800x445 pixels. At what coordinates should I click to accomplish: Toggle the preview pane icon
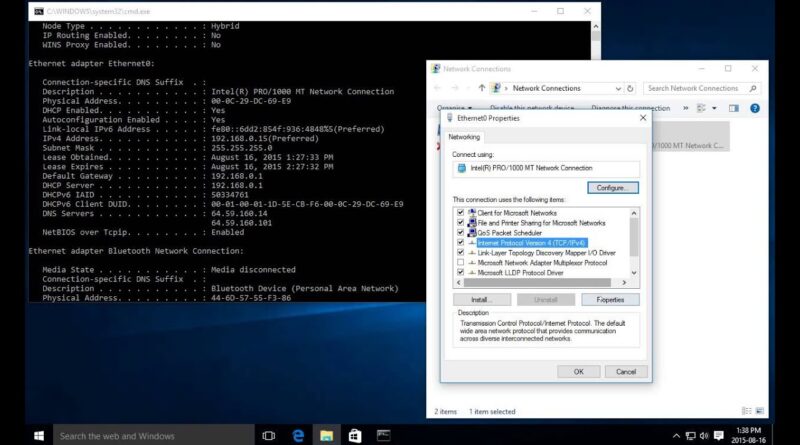(734, 108)
